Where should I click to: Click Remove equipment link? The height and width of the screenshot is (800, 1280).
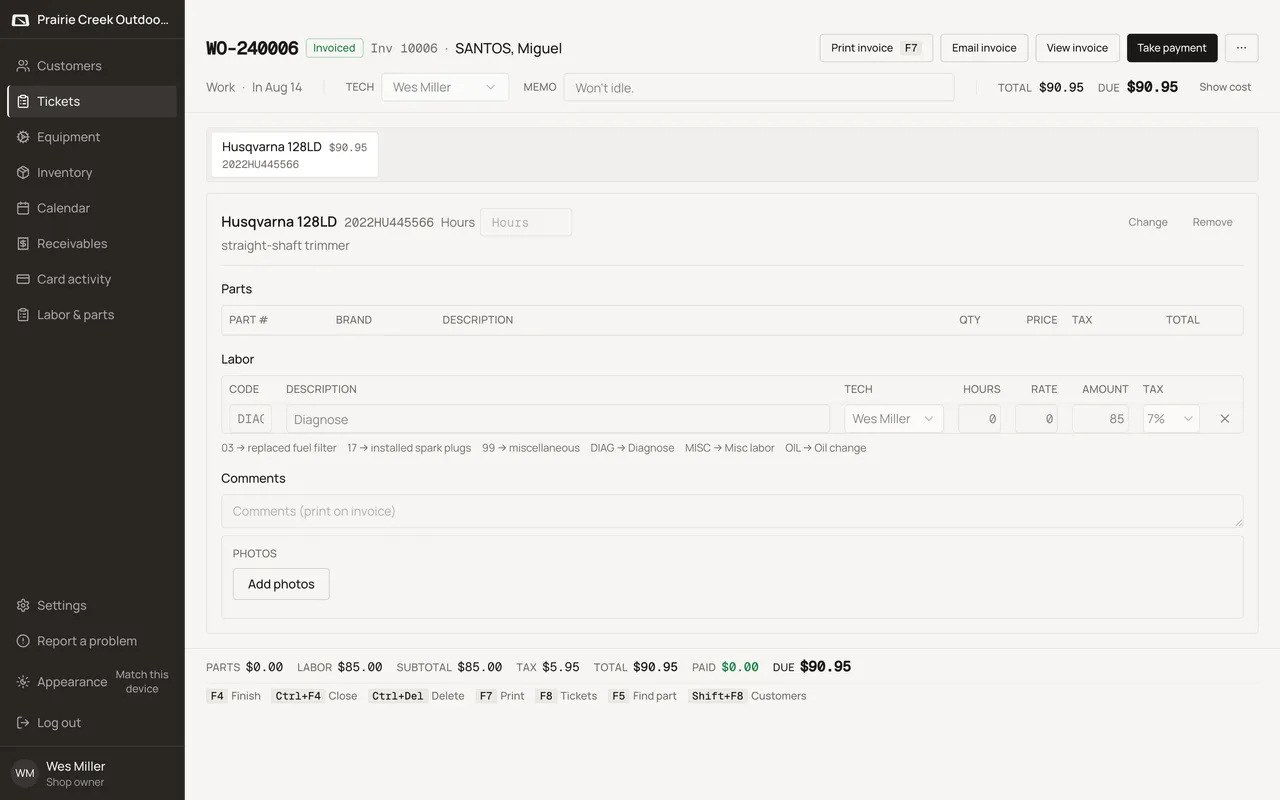tap(1212, 222)
